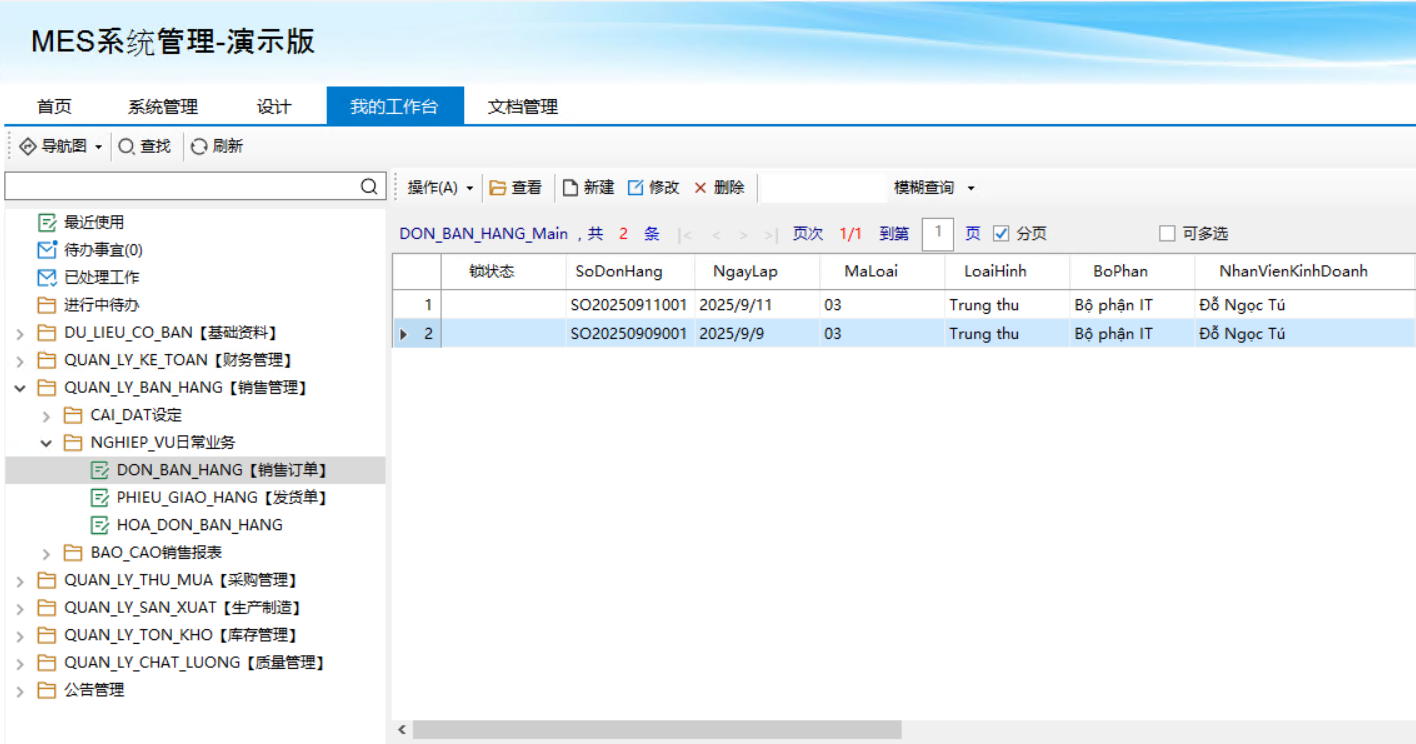The image size is (1416, 744).
Task: Open the 模糊查询 dropdown arrow
Action: [970, 188]
